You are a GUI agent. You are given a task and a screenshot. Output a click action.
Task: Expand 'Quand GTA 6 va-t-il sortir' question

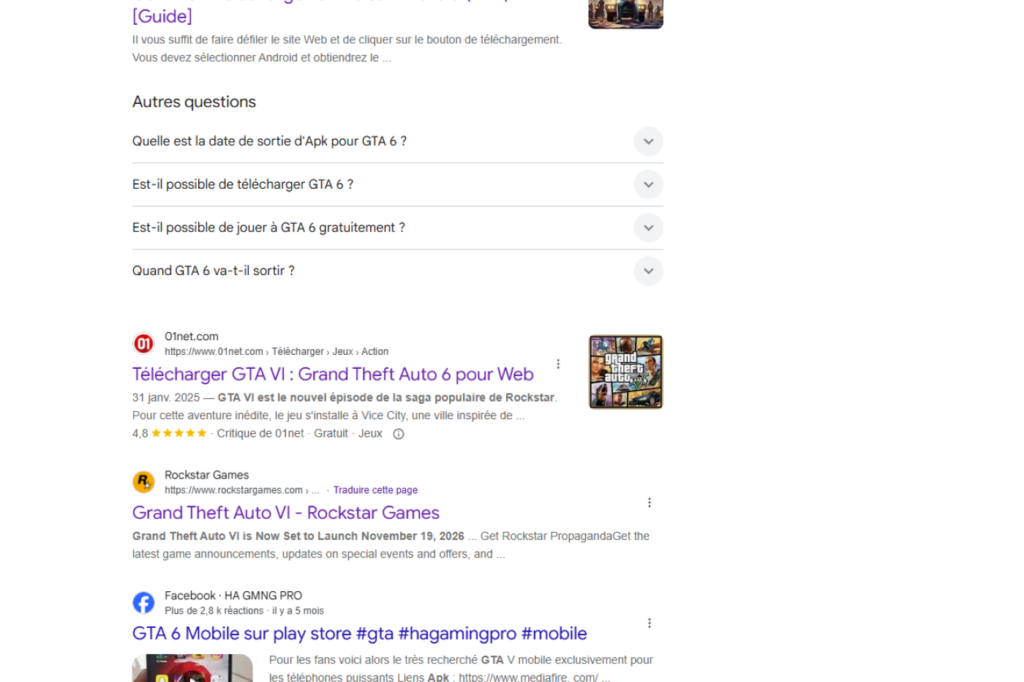(397, 271)
